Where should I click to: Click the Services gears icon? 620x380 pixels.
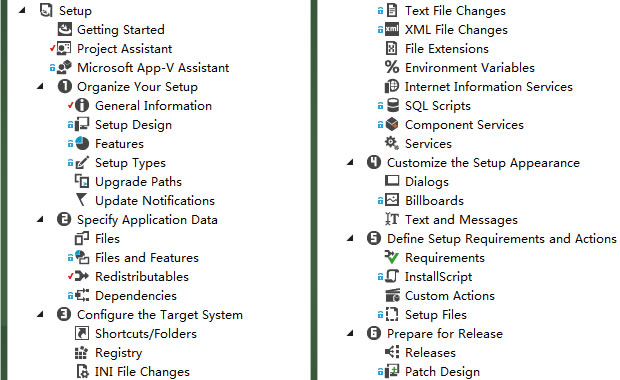point(392,143)
